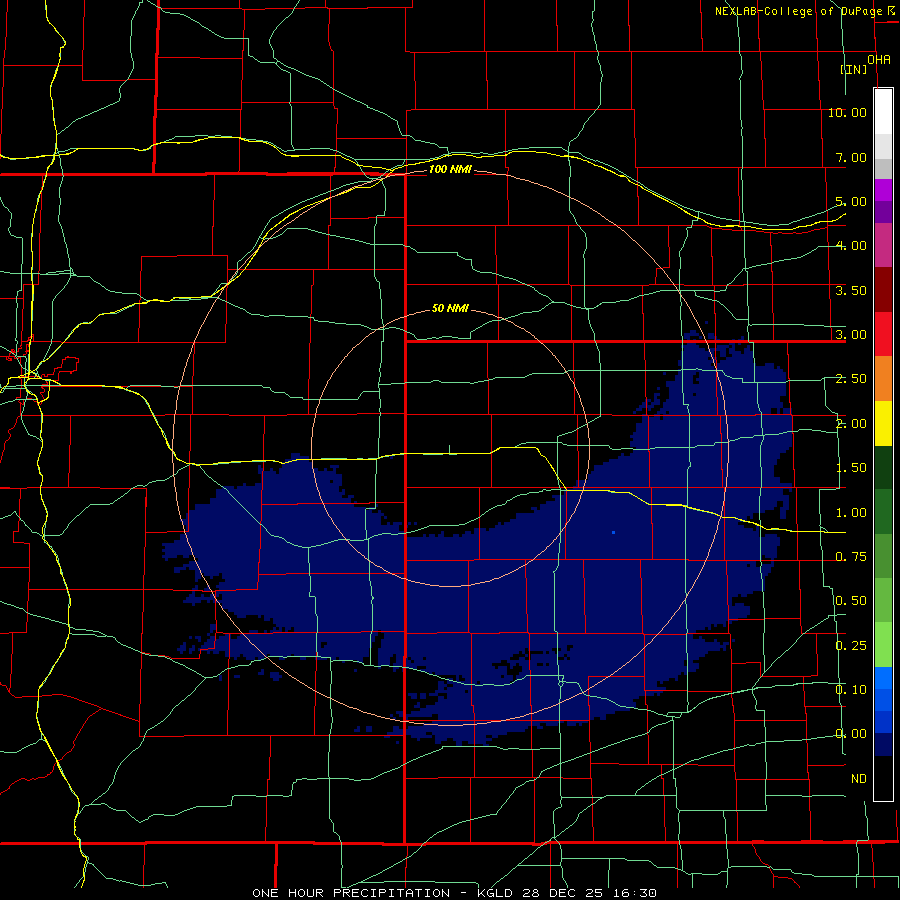This screenshot has height=900, width=900.
Task: Click the 7.00 legend value
Action: [x=851, y=157]
